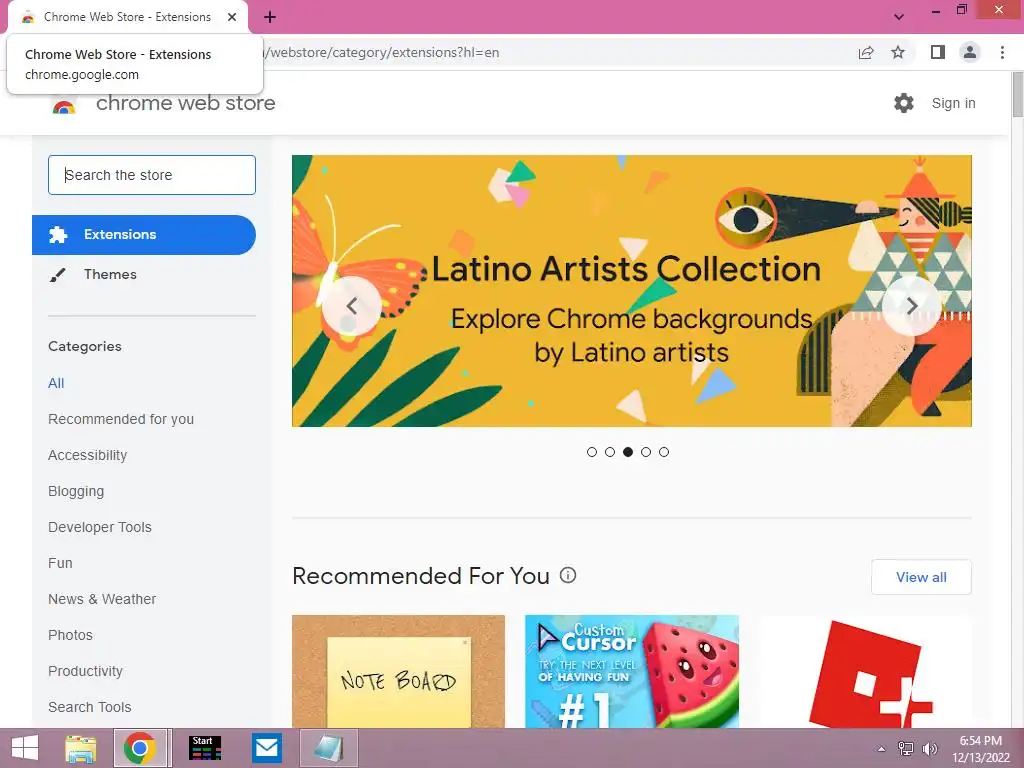
Task: Choose the Accessibility category
Action: point(88,455)
